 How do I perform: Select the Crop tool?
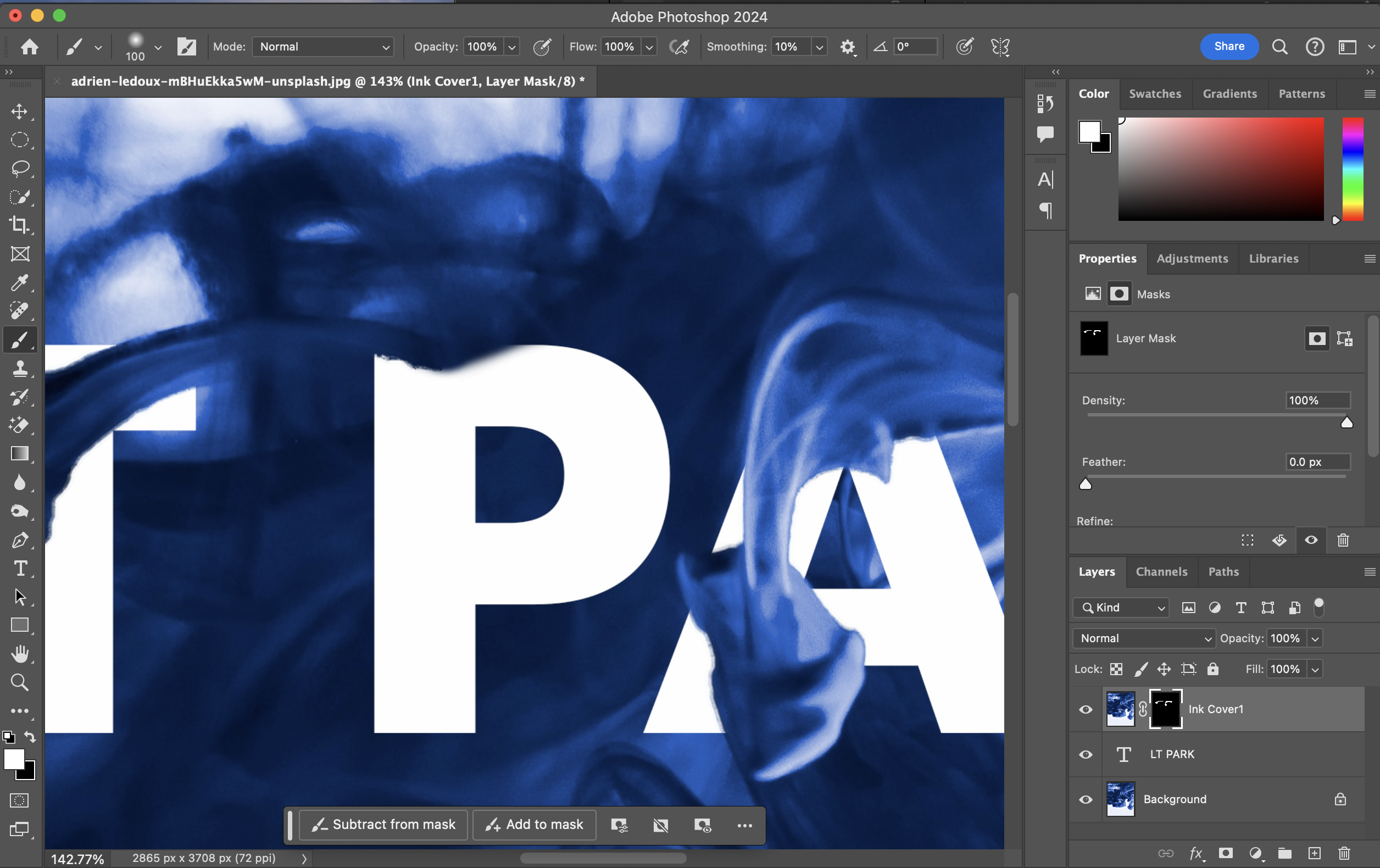coord(20,225)
